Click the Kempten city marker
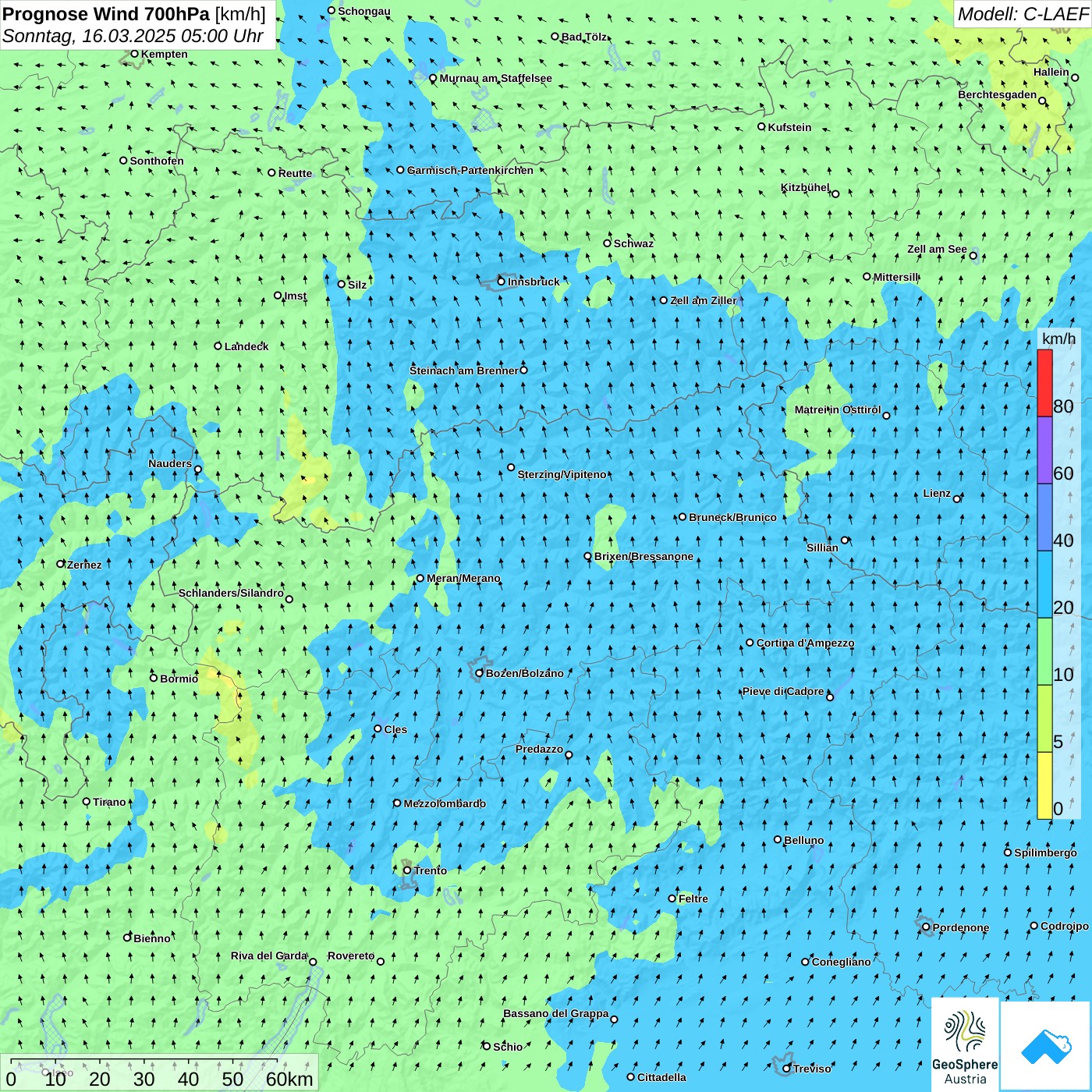Viewport: 1092px width, 1092px height. point(134,54)
